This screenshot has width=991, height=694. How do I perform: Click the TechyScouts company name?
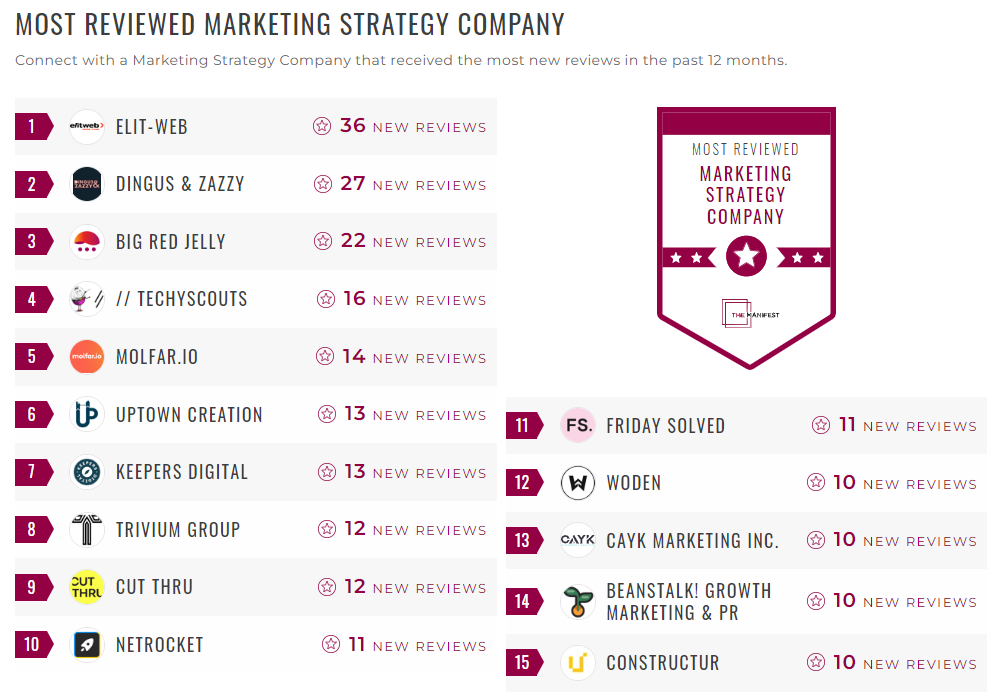[x=182, y=298]
